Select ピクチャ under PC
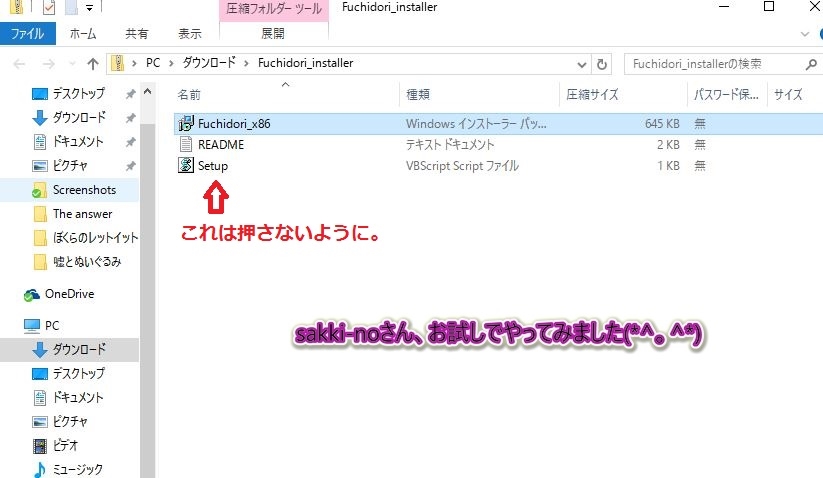823x478 pixels. tap(70, 421)
